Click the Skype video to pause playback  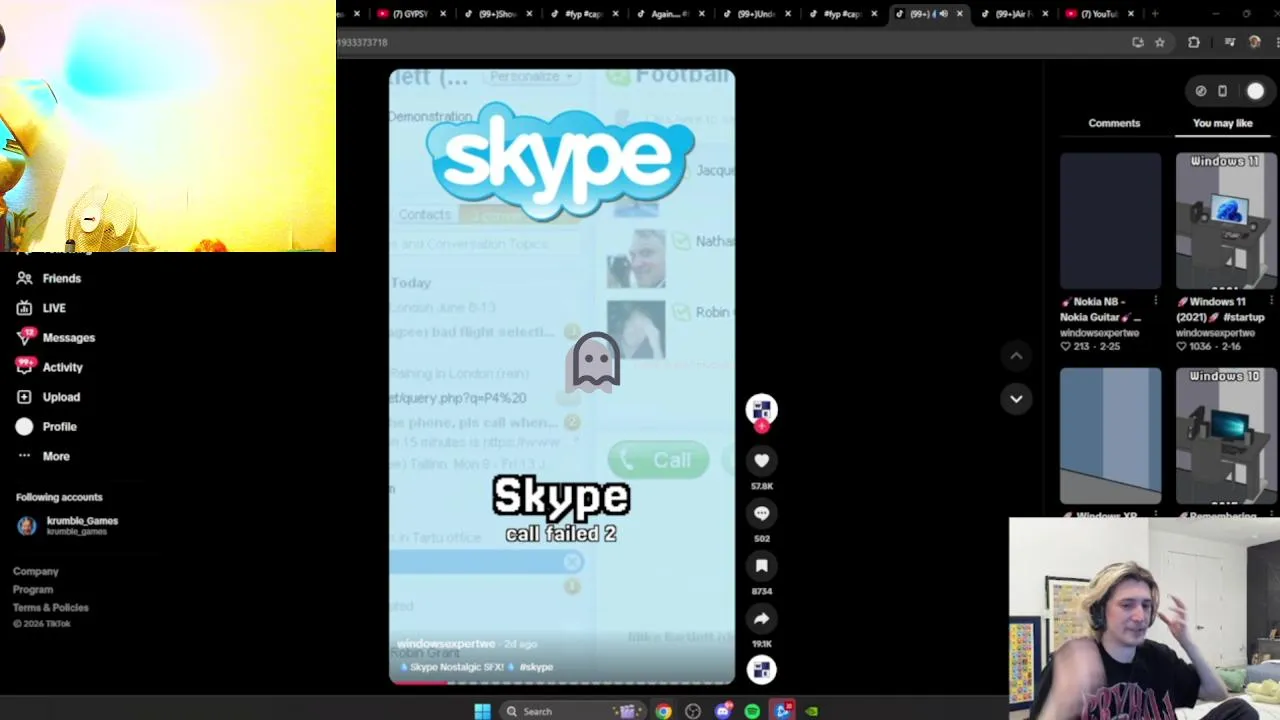tap(561, 376)
